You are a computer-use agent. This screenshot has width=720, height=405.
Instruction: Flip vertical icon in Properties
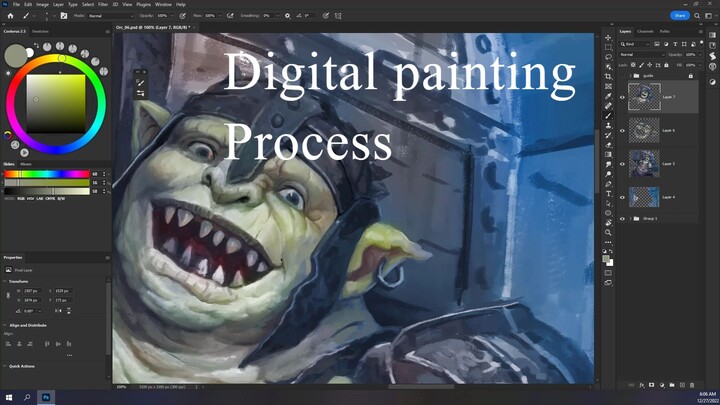pyautogui.click(x=68, y=311)
